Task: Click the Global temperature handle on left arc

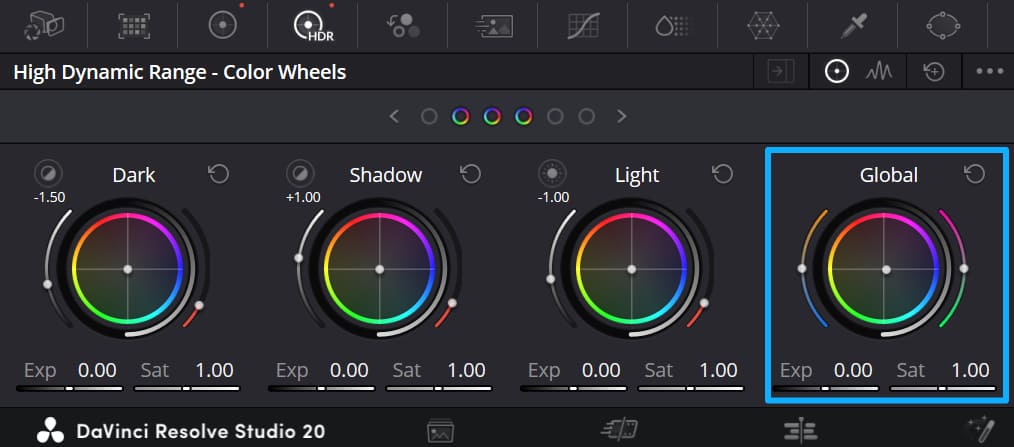Action: pos(802,268)
